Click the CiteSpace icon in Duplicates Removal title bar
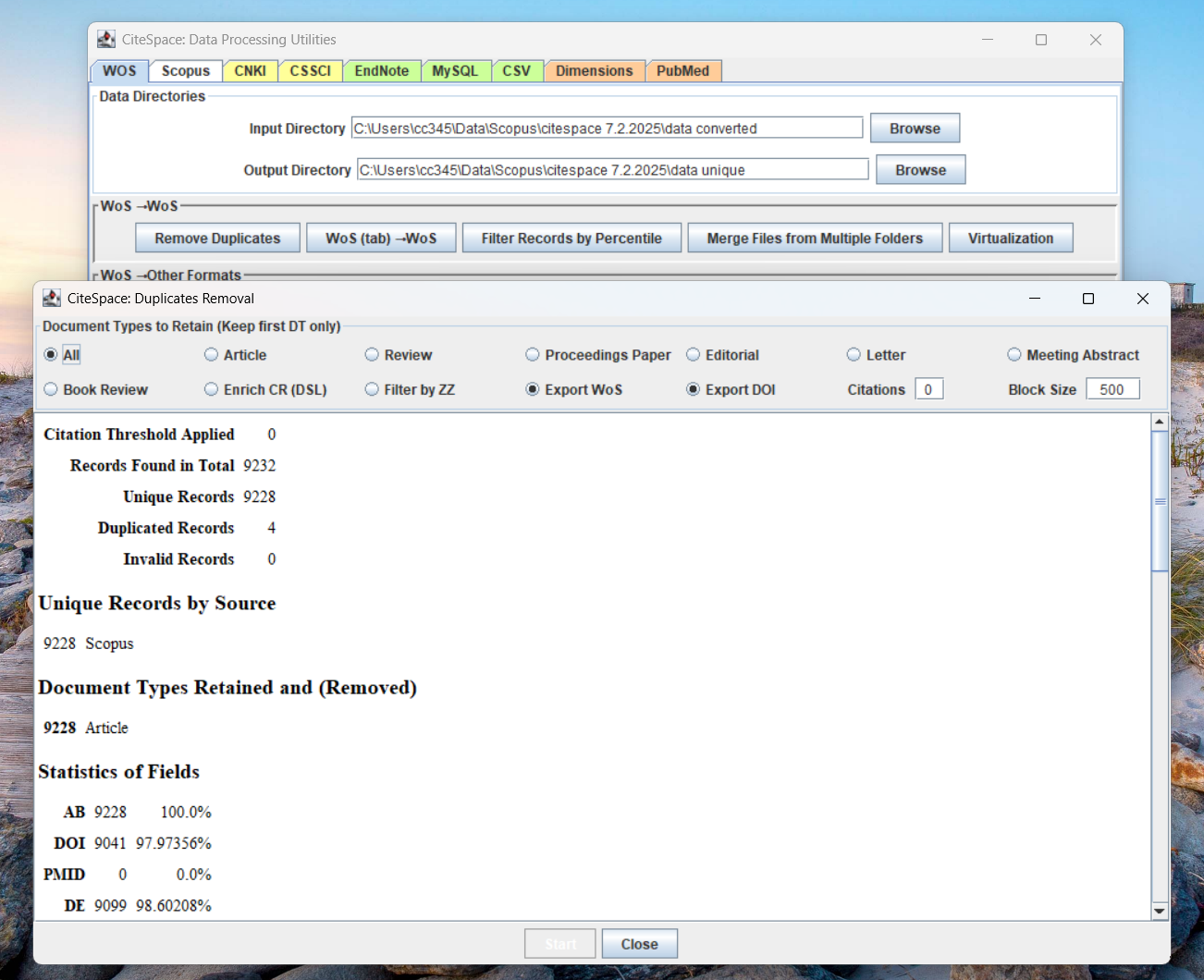The height and width of the screenshot is (980, 1204). click(x=52, y=298)
